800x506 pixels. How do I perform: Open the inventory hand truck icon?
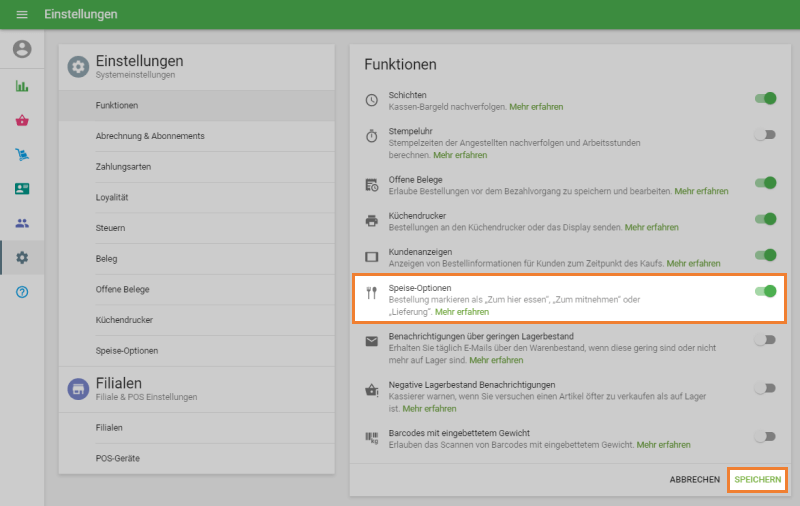[22, 154]
